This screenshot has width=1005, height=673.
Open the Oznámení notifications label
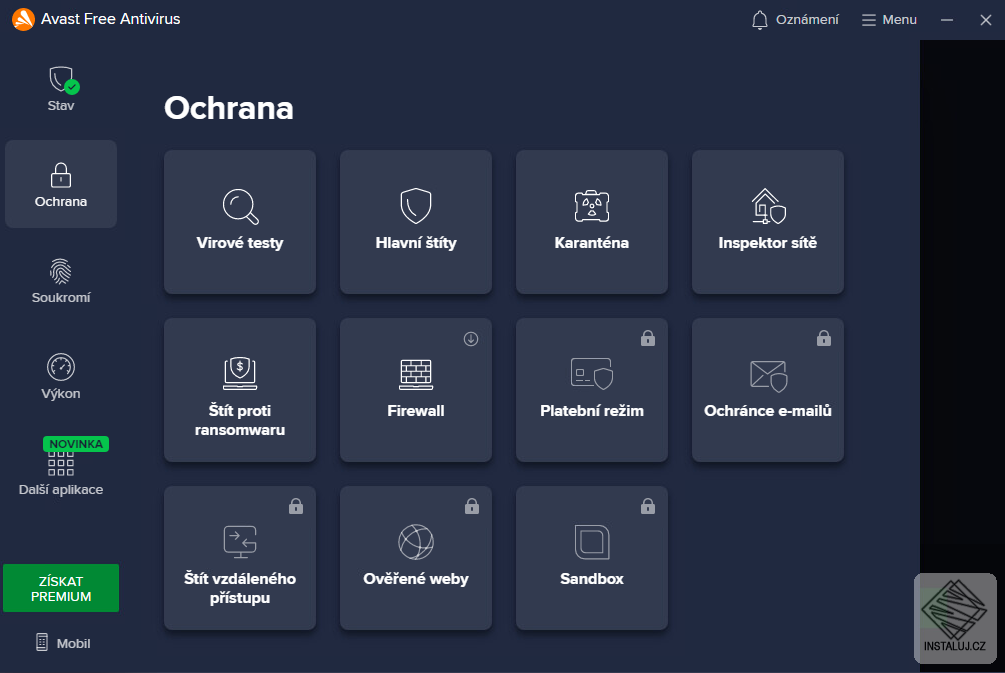pos(807,20)
